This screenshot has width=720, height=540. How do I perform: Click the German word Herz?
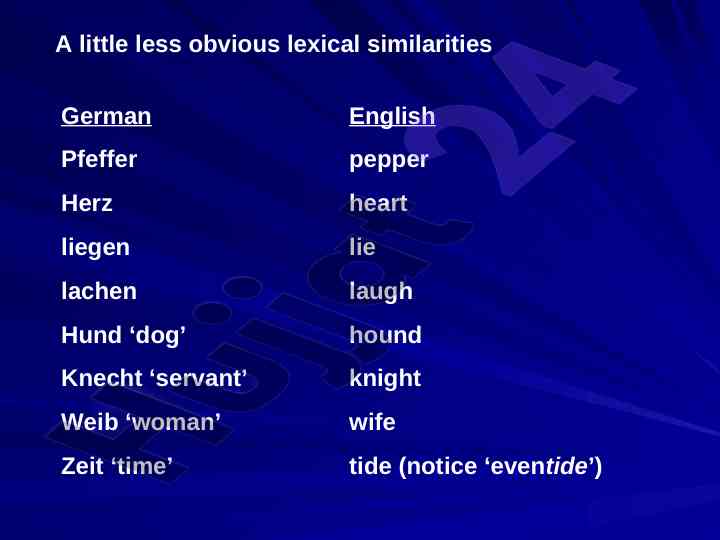(x=86, y=203)
